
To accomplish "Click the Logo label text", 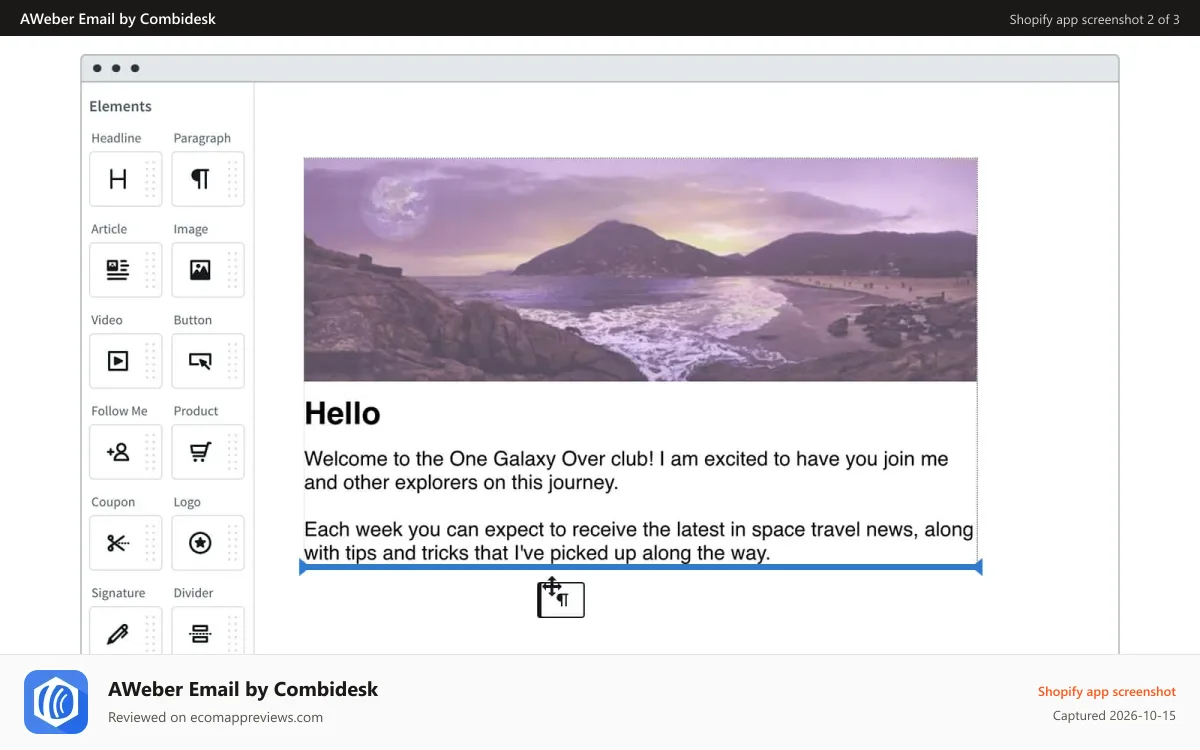I will click(187, 502).
